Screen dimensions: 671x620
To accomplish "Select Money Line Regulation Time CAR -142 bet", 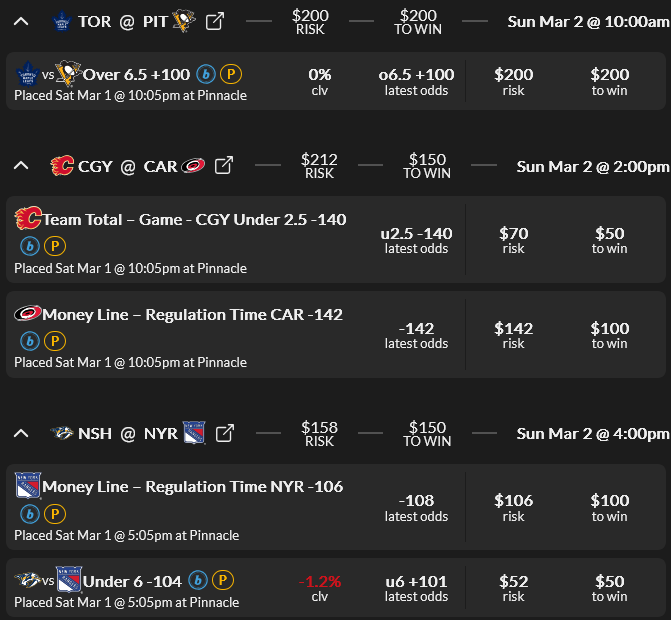I will click(192, 315).
